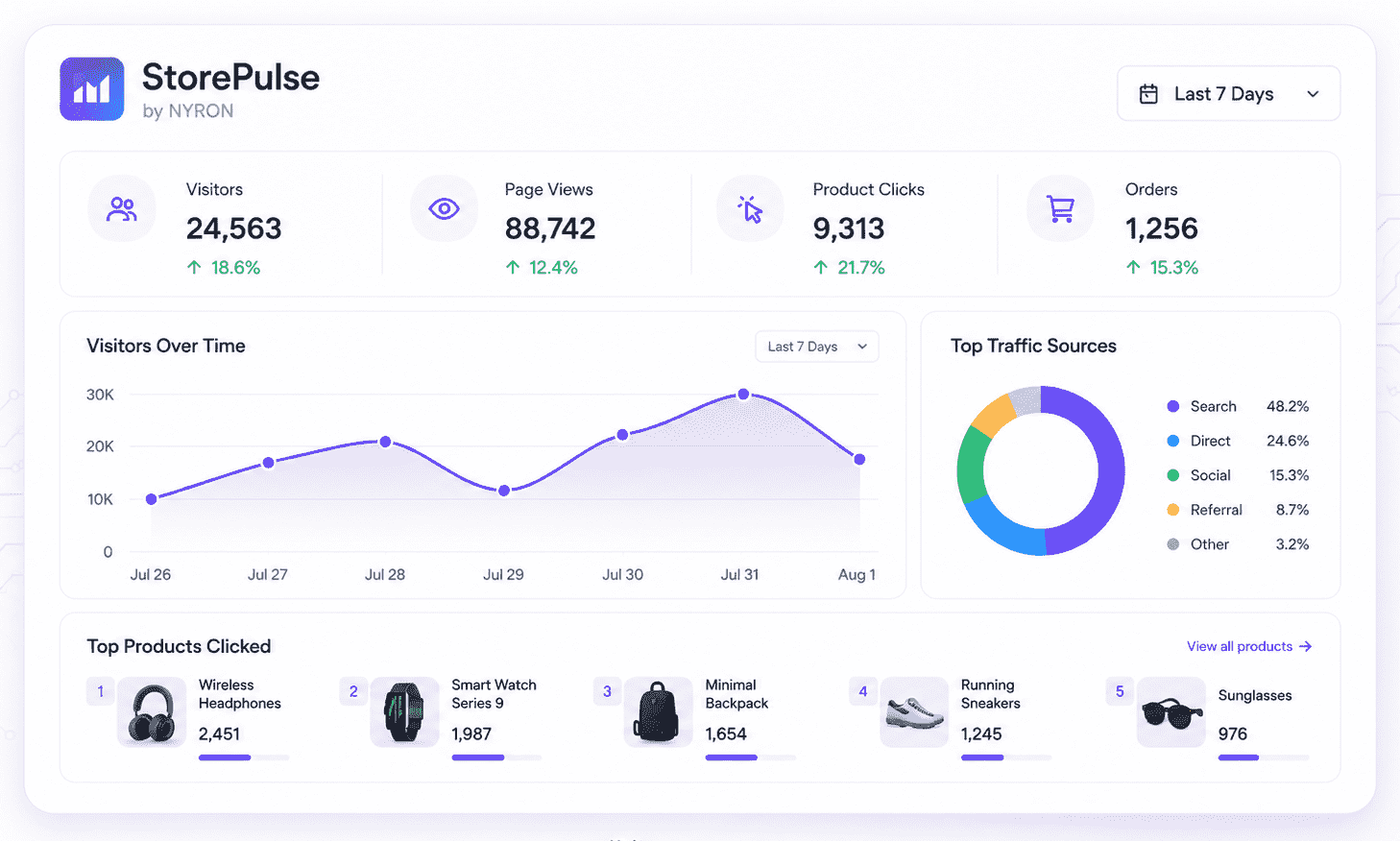This screenshot has height=841, width=1400.
Task: Click the Search purple legend dot
Action: click(1172, 406)
